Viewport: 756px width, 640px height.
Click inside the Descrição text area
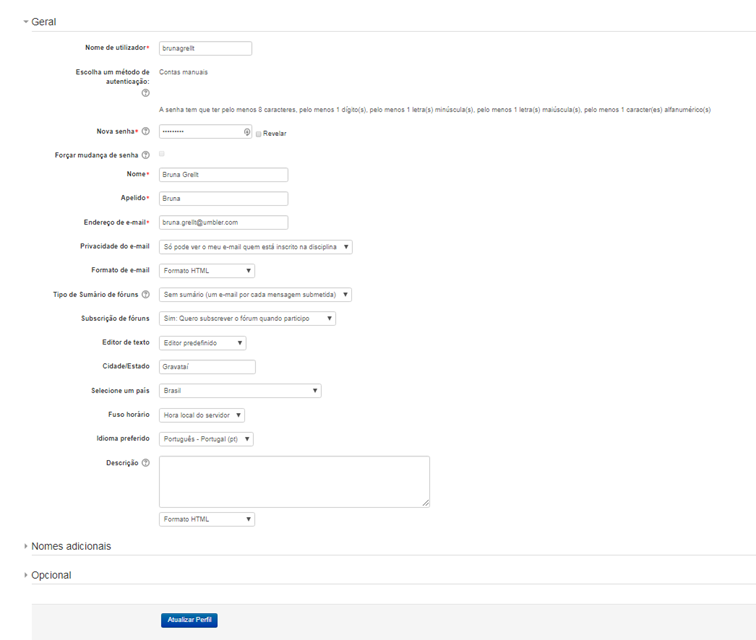(x=294, y=481)
